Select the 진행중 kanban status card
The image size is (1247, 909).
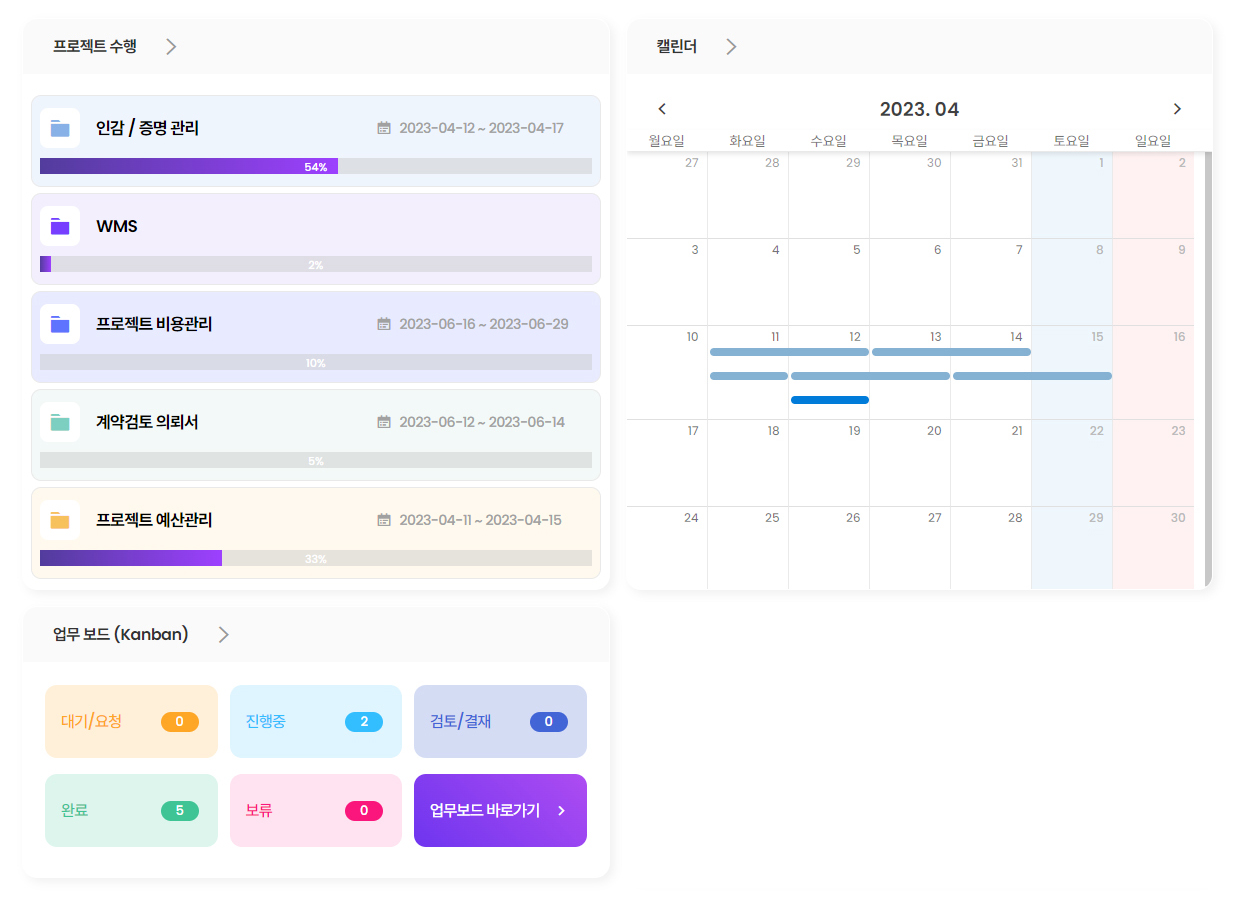click(x=315, y=721)
